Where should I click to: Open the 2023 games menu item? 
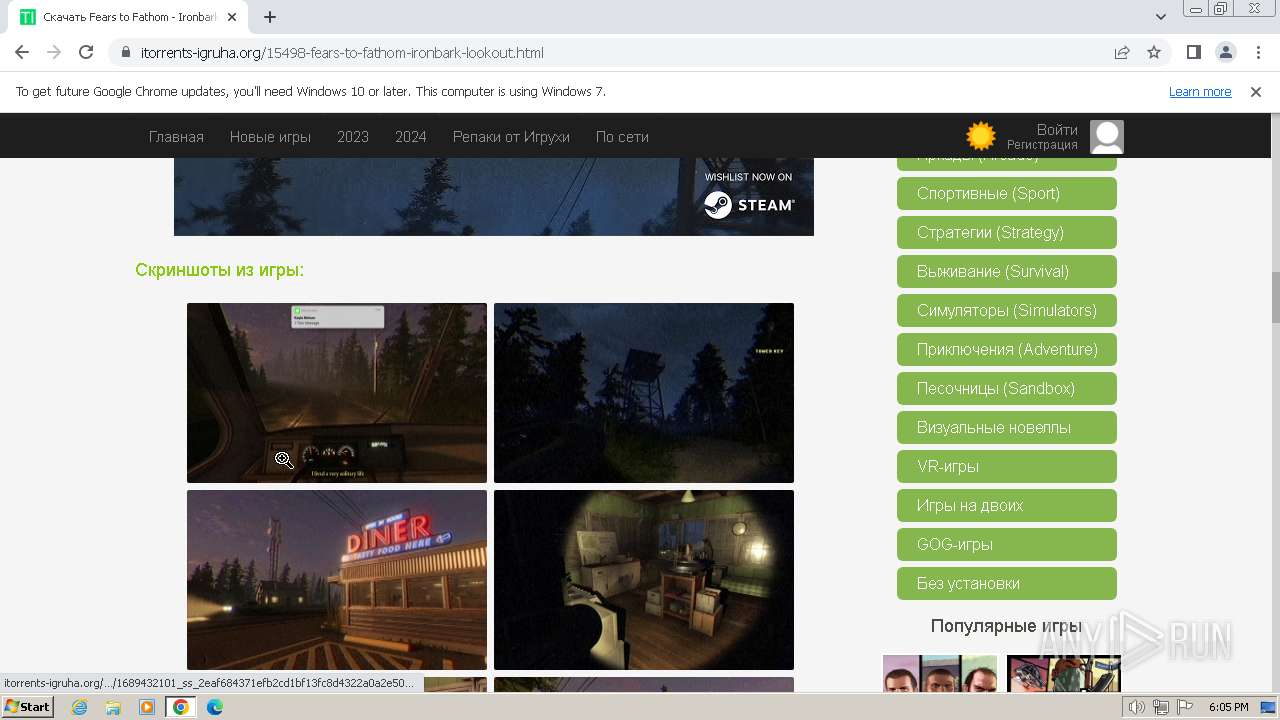[x=353, y=137]
